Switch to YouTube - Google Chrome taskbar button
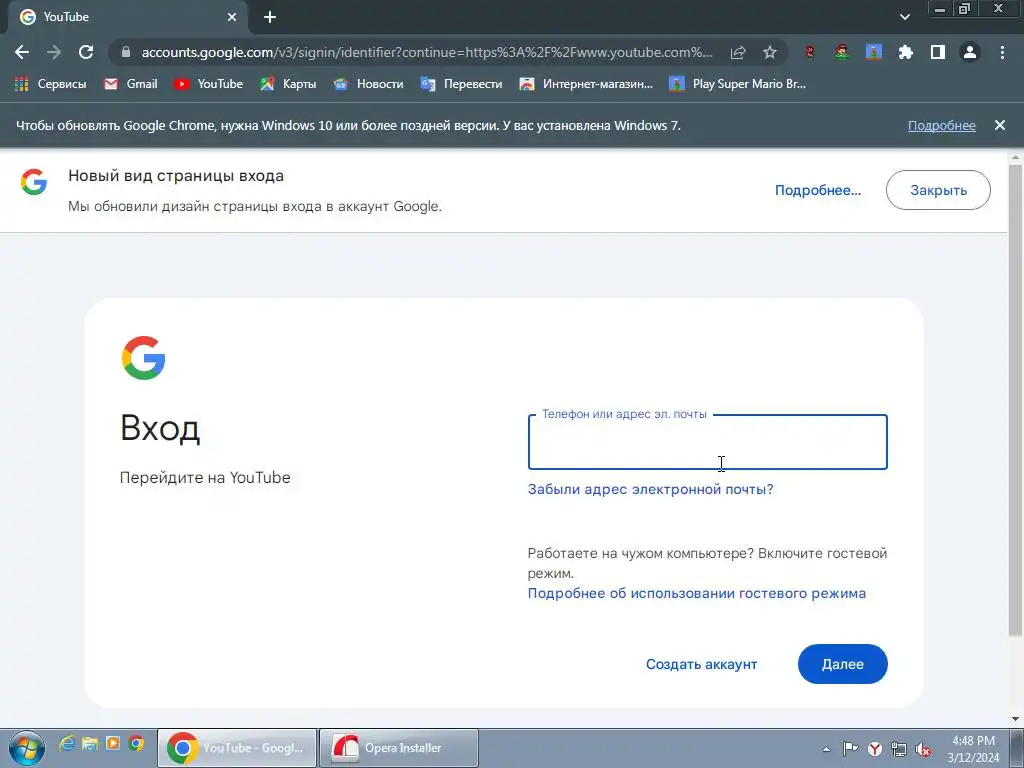This screenshot has width=1024, height=768. point(237,748)
